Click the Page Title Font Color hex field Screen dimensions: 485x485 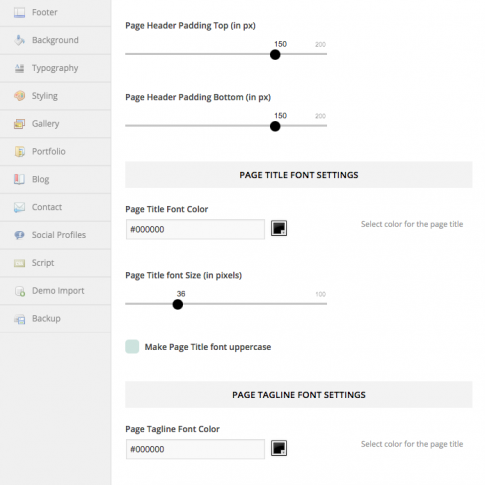[x=195, y=229]
